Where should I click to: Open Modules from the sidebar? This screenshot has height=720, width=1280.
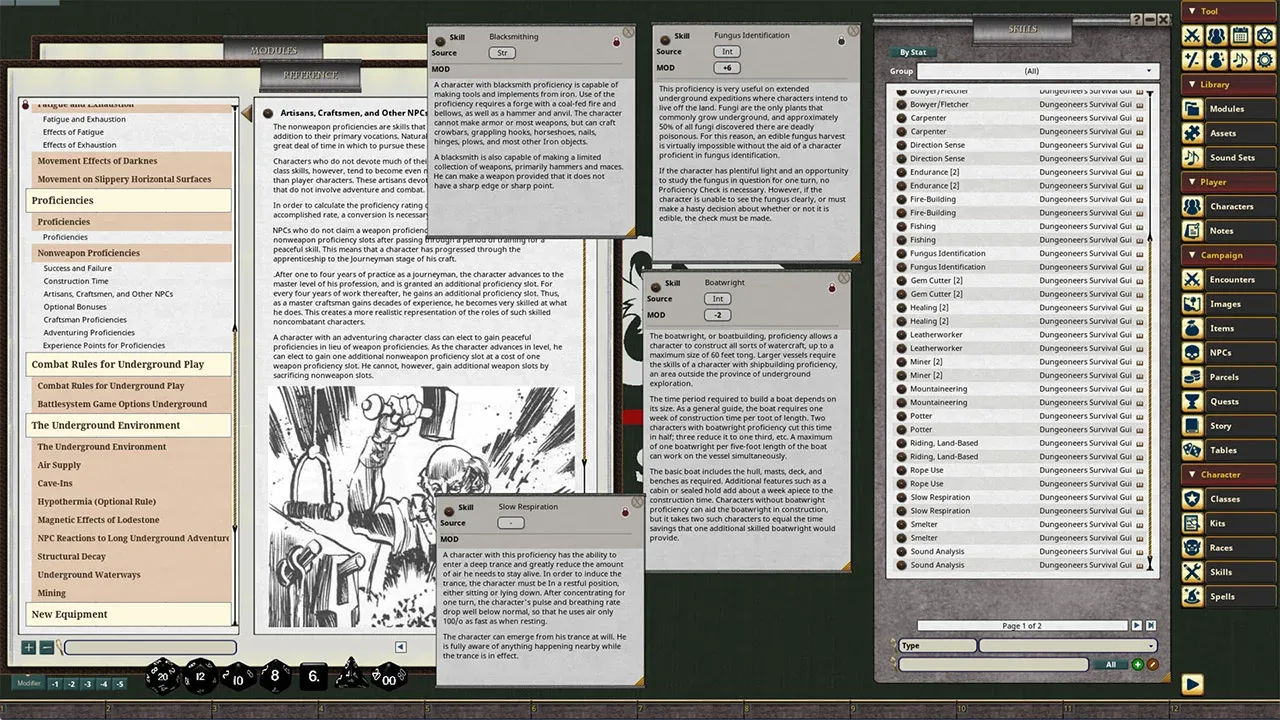tap(1229, 109)
